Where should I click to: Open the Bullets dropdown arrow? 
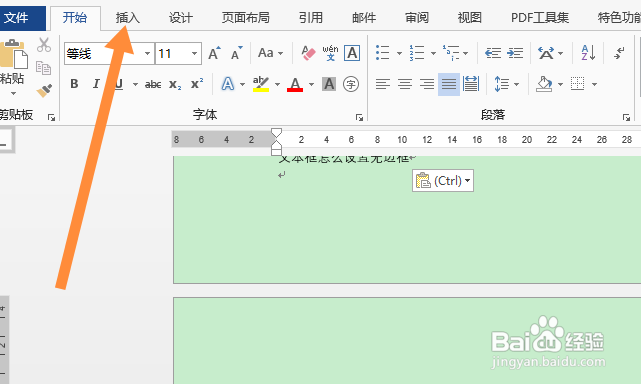tap(399, 53)
